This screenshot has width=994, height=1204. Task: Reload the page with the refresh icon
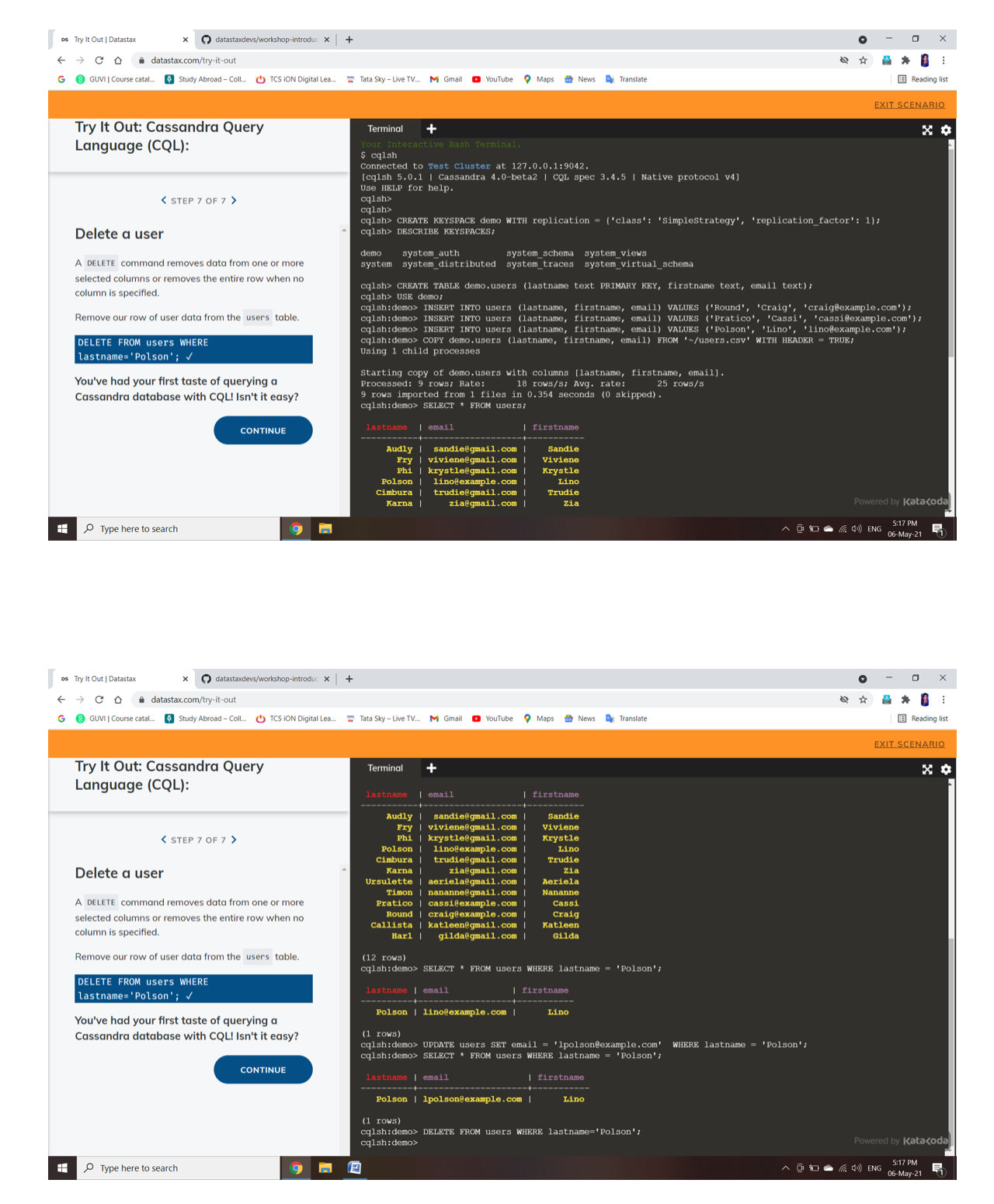(99, 60)
